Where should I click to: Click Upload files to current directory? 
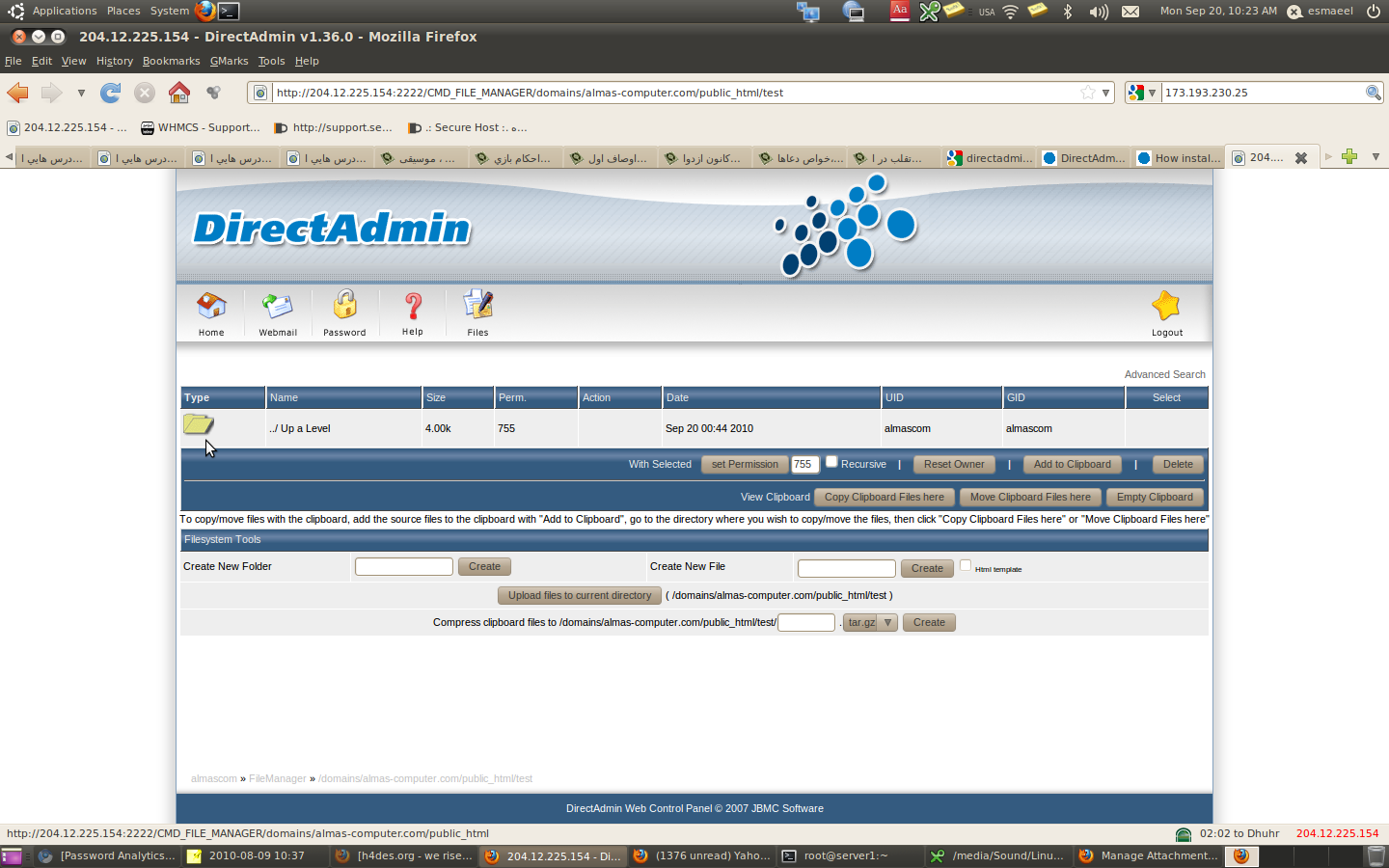pyautogui.click(x=580, y=596)
